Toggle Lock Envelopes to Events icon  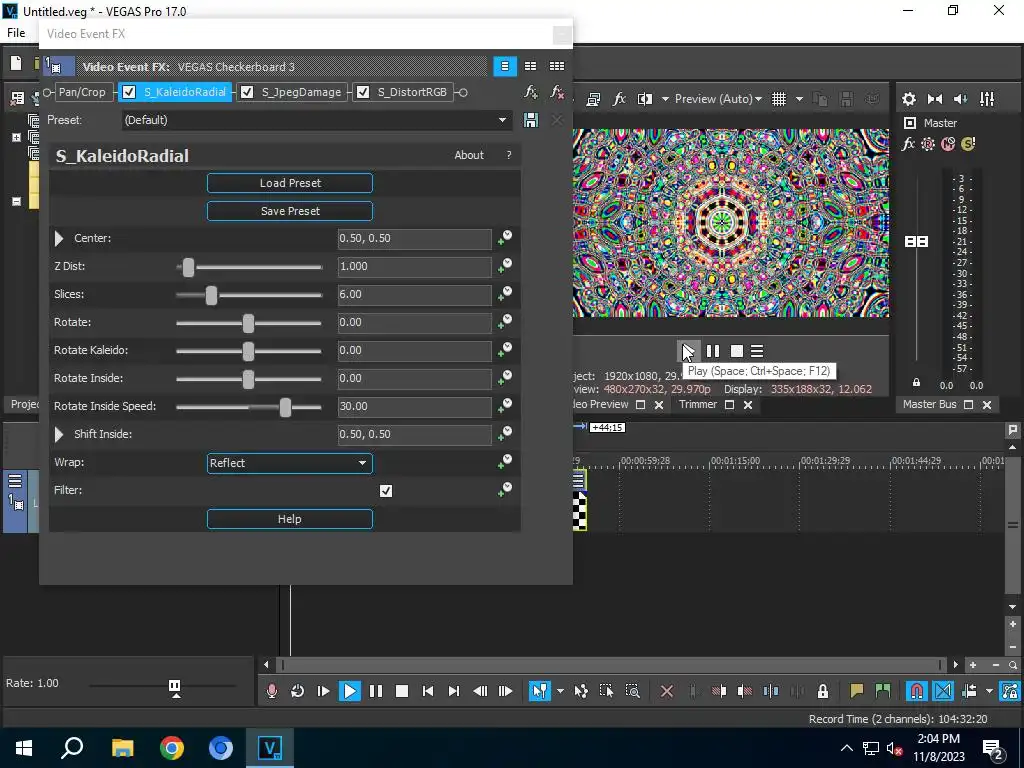pyautogui.click(x=1010, y=691)
